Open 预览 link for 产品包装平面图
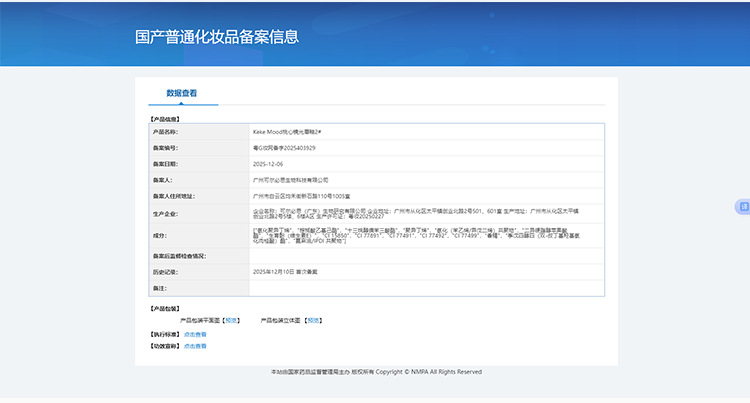Viewport: 750px width, 403px height. click(x=232, y=320)
